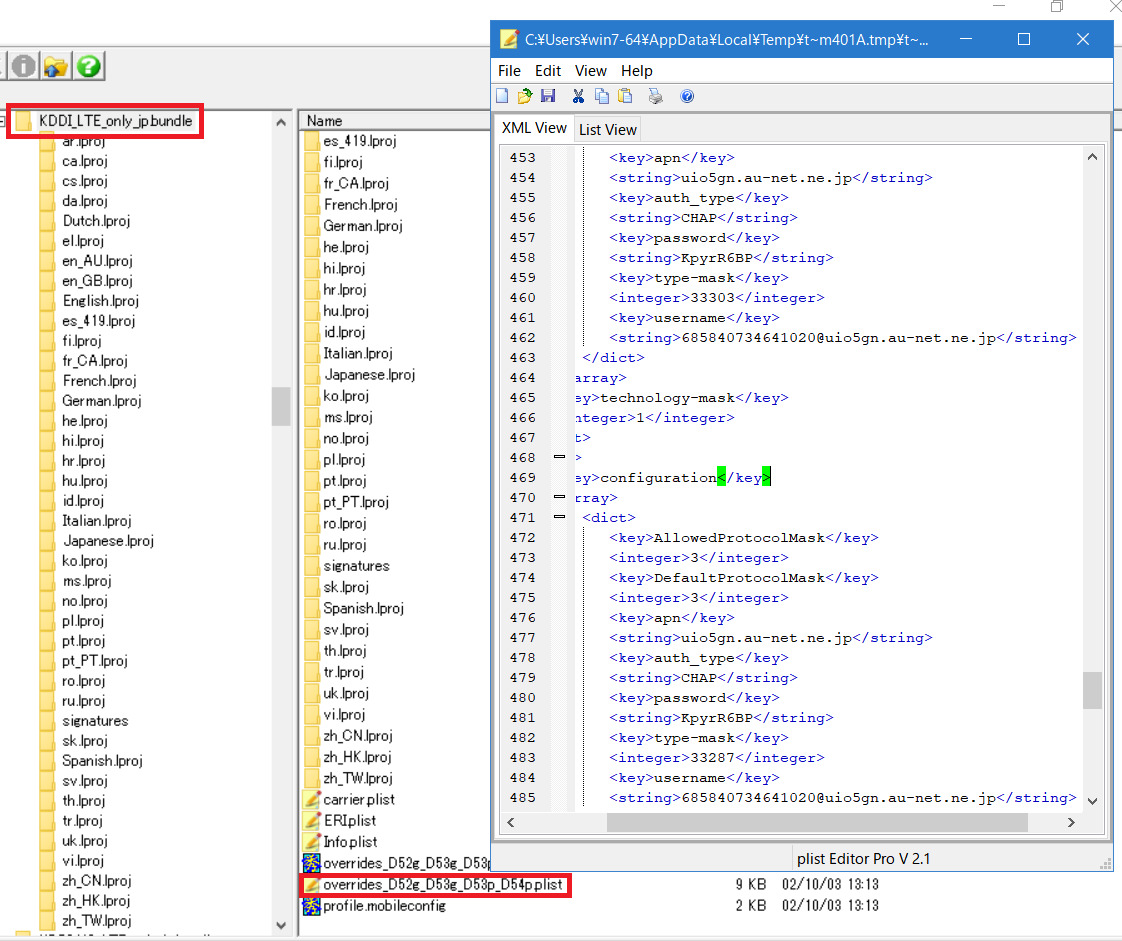The height and width of the screenshot is (941, 1122).
Task: Select the Japanese.lproj folder in the tree
Action: click(x=107, y=541)
